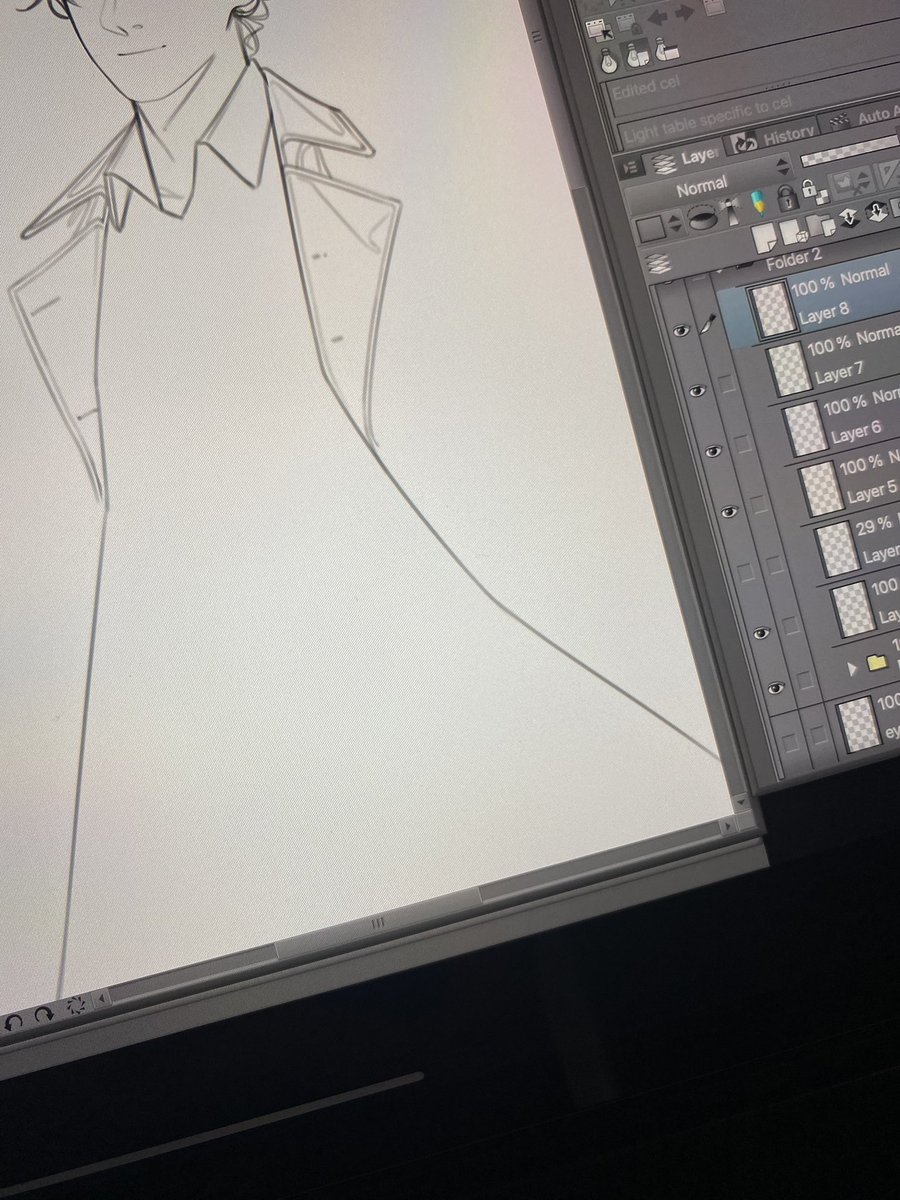
Task: Click the Transfer to Lower Layer icon
Action: click(x=848, y=217)
